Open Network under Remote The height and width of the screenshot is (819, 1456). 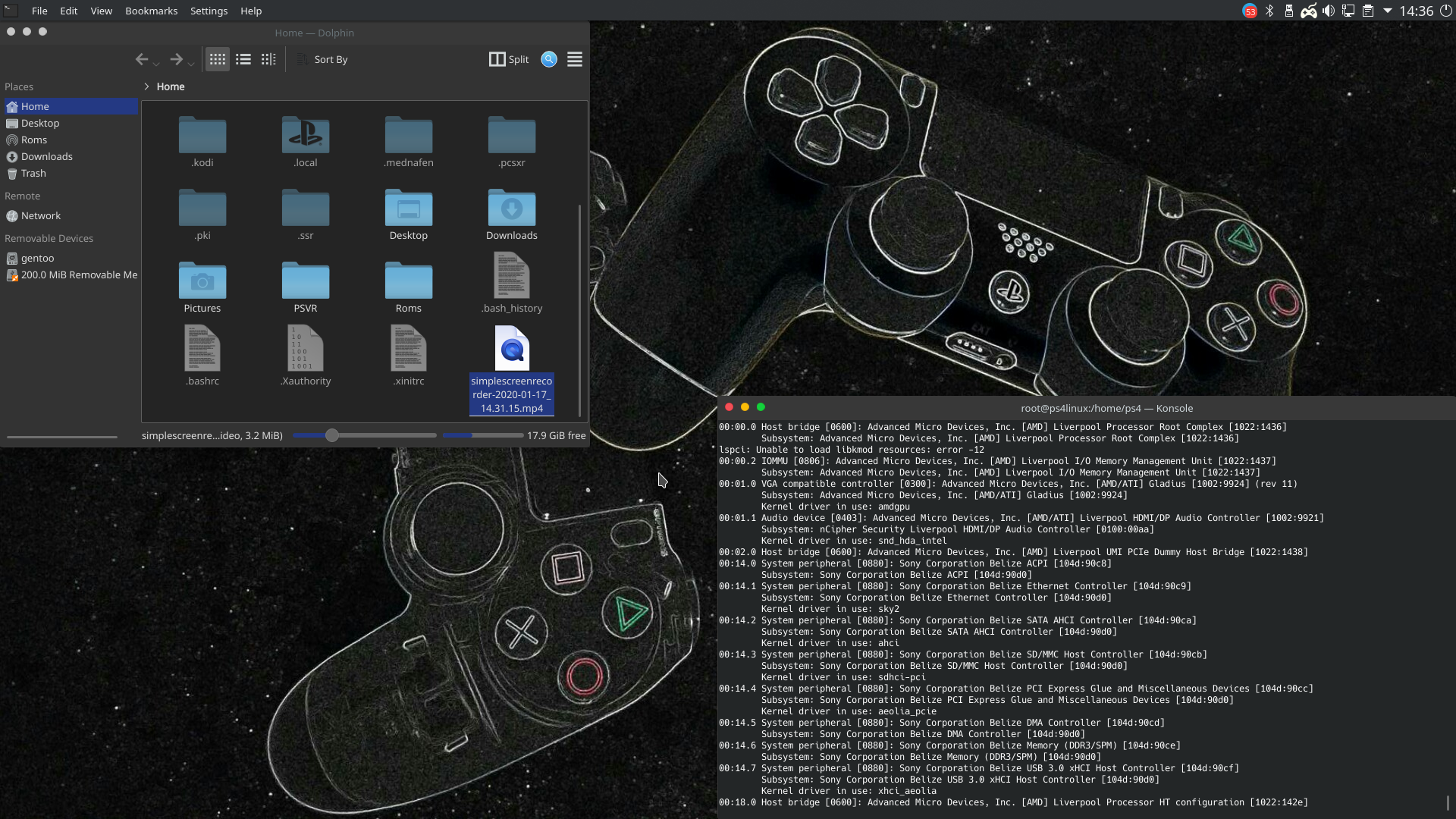tap(71, 215)
